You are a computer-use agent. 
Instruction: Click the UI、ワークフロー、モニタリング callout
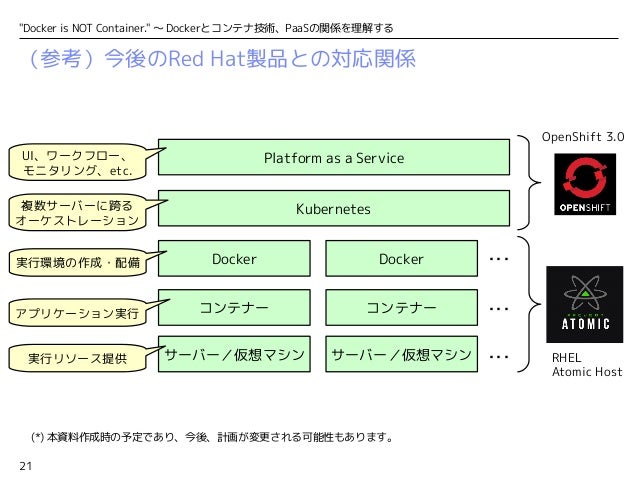[77, 162]
